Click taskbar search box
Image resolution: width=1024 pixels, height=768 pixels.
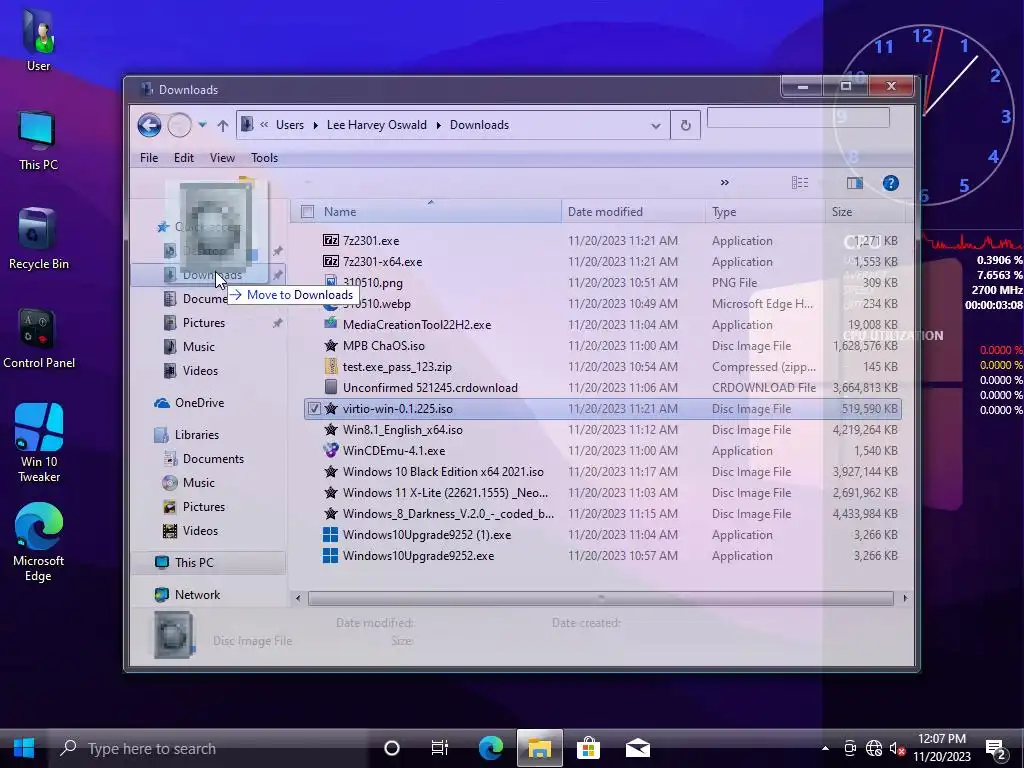pos(209,748)
